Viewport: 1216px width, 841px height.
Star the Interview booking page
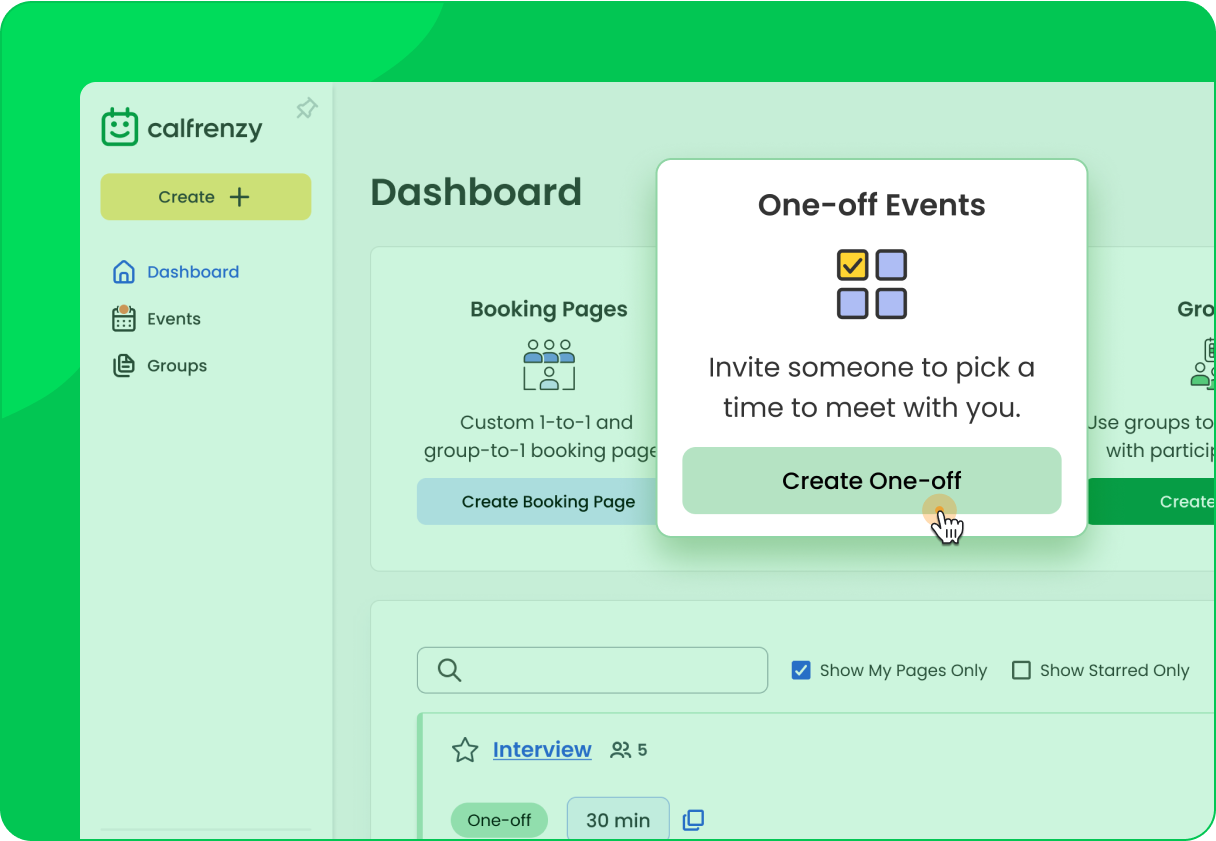(x=465, y=749)
